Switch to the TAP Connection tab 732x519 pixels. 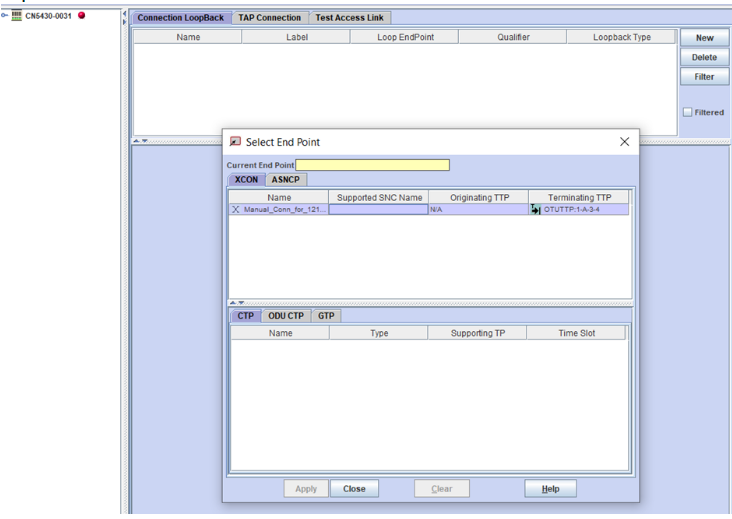pos(269,18)
